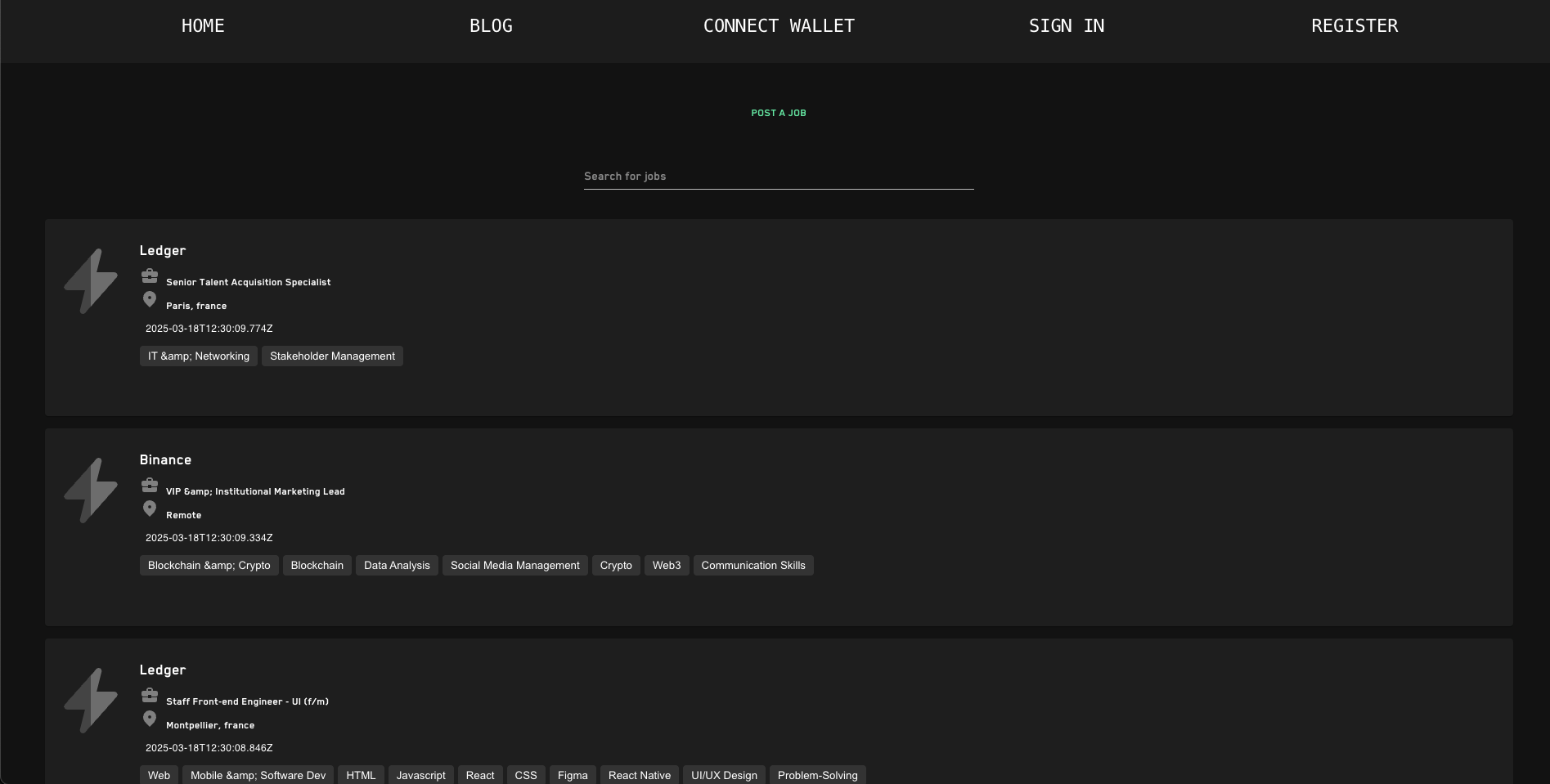Screen dimensions: 1550x784
Task: Open the REGISTER page
Action: pyautogui.click(x=1355, y=26)
